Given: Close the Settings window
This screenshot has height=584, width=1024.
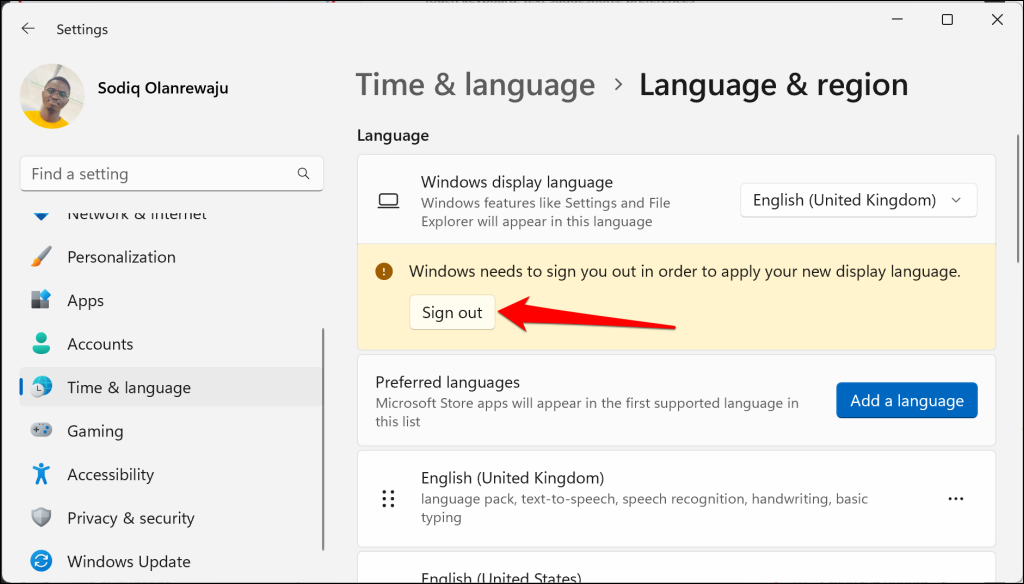Looking at the screenshot, I should (x=997, y=20).
